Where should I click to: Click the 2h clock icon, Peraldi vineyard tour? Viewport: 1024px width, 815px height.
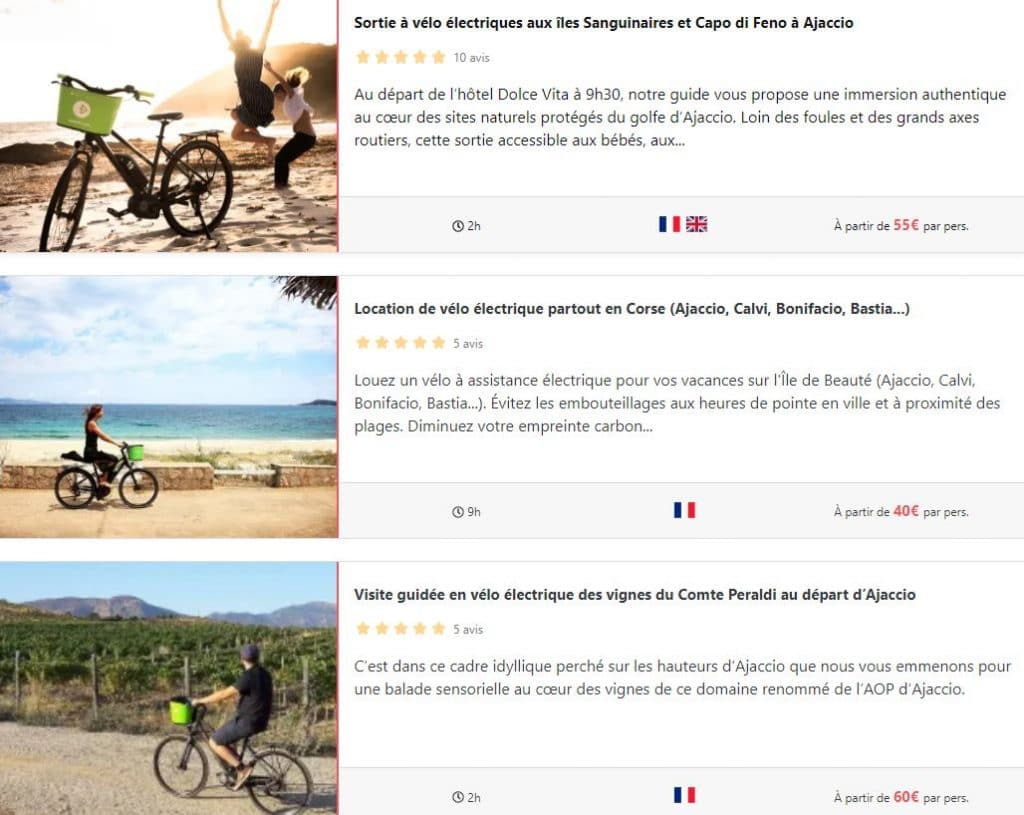tap(458, 797)
